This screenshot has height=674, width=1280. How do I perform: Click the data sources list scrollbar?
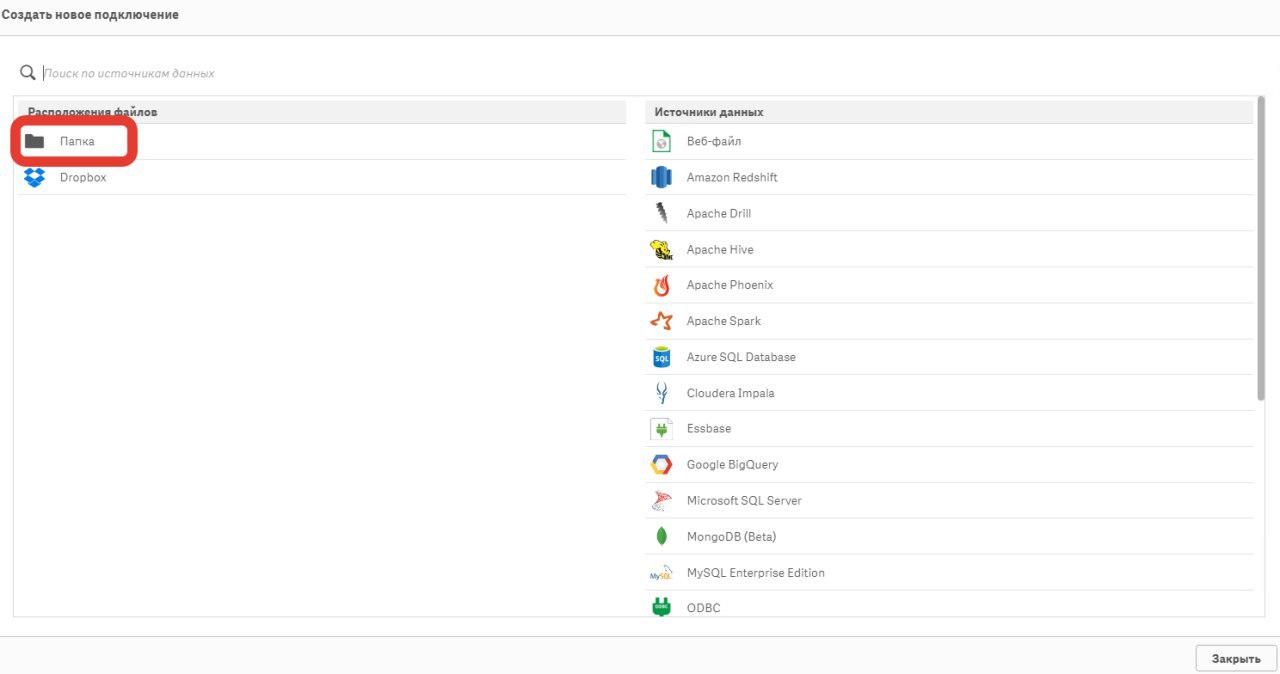click(1260, 250)
